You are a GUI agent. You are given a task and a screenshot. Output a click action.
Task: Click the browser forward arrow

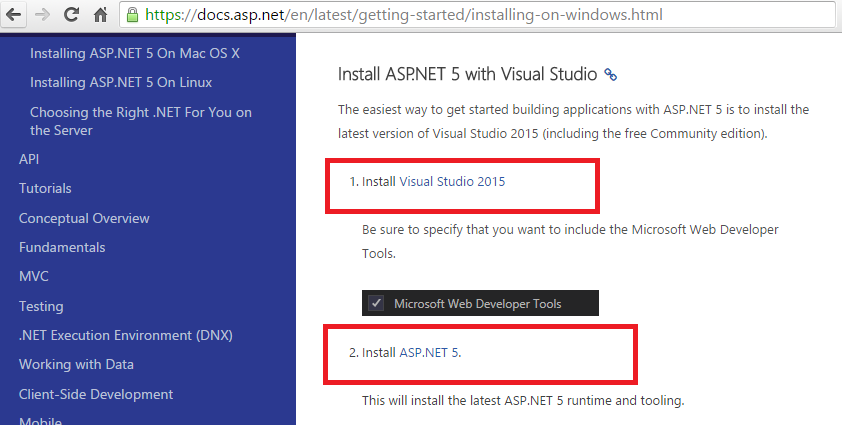(42, 16)
